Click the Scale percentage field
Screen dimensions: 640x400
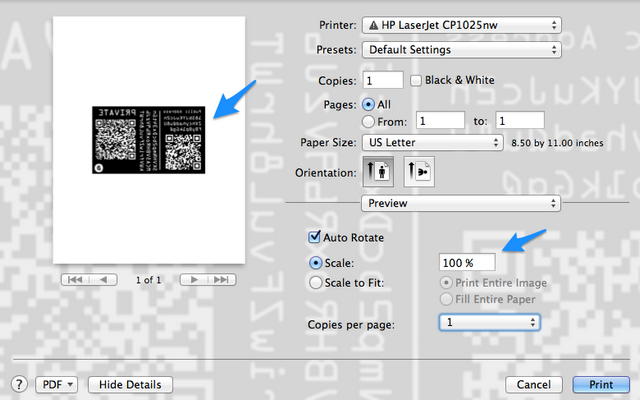click(467, 262)
